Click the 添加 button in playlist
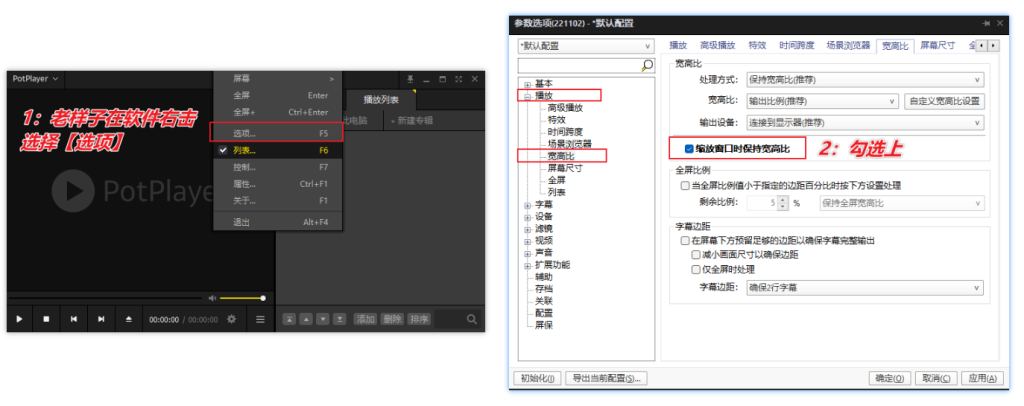This screenshot has height=406, width=1024. tap(366, 319)
